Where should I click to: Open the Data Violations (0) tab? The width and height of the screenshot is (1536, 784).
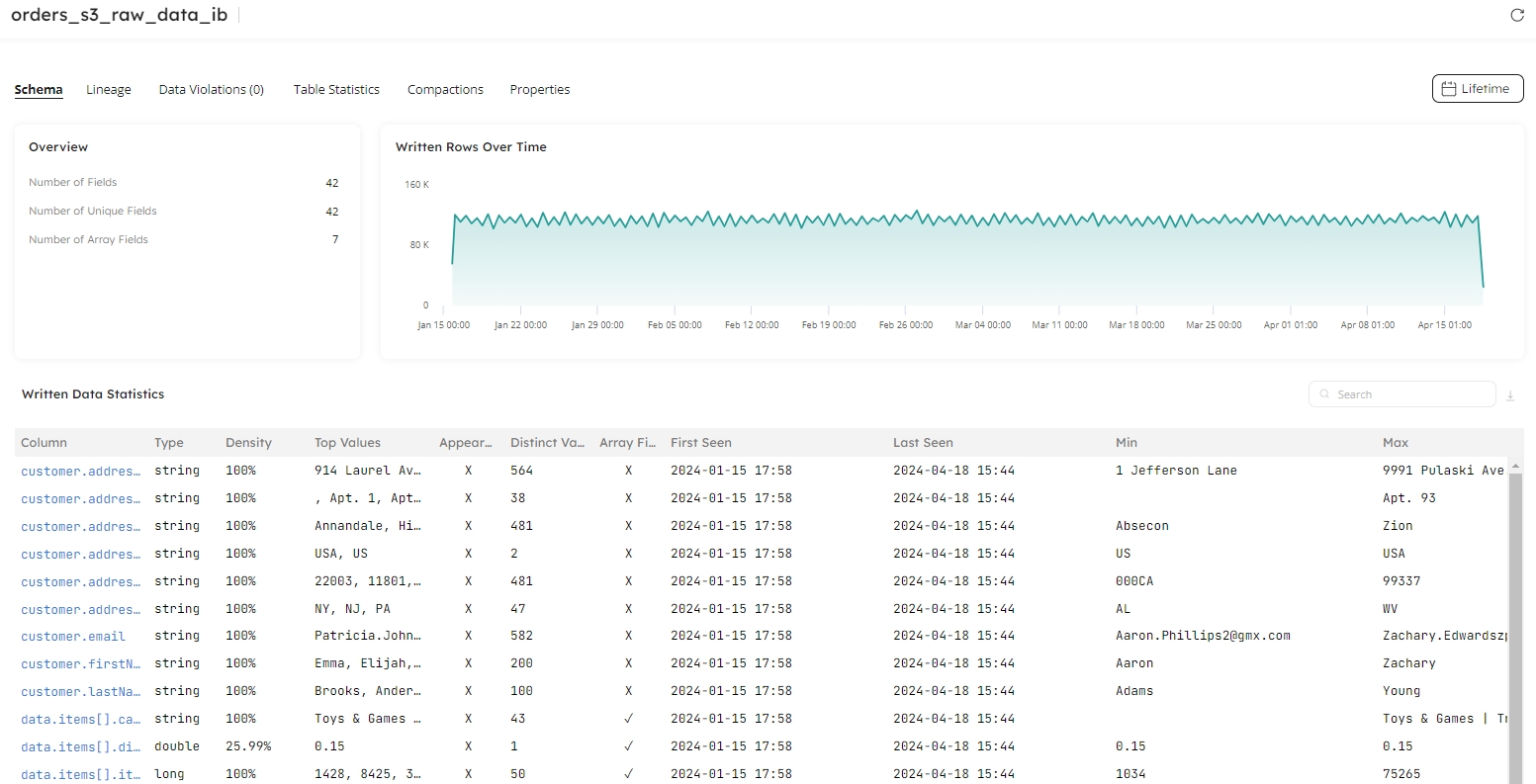click(211, 90)
